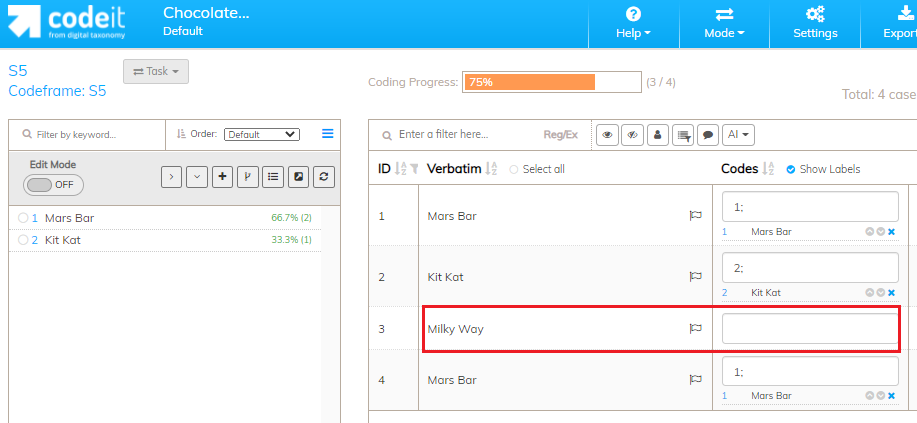Open the Order Default dropdown
The width and height of the screenshot is (917, 423).
[x=261, y=135]
